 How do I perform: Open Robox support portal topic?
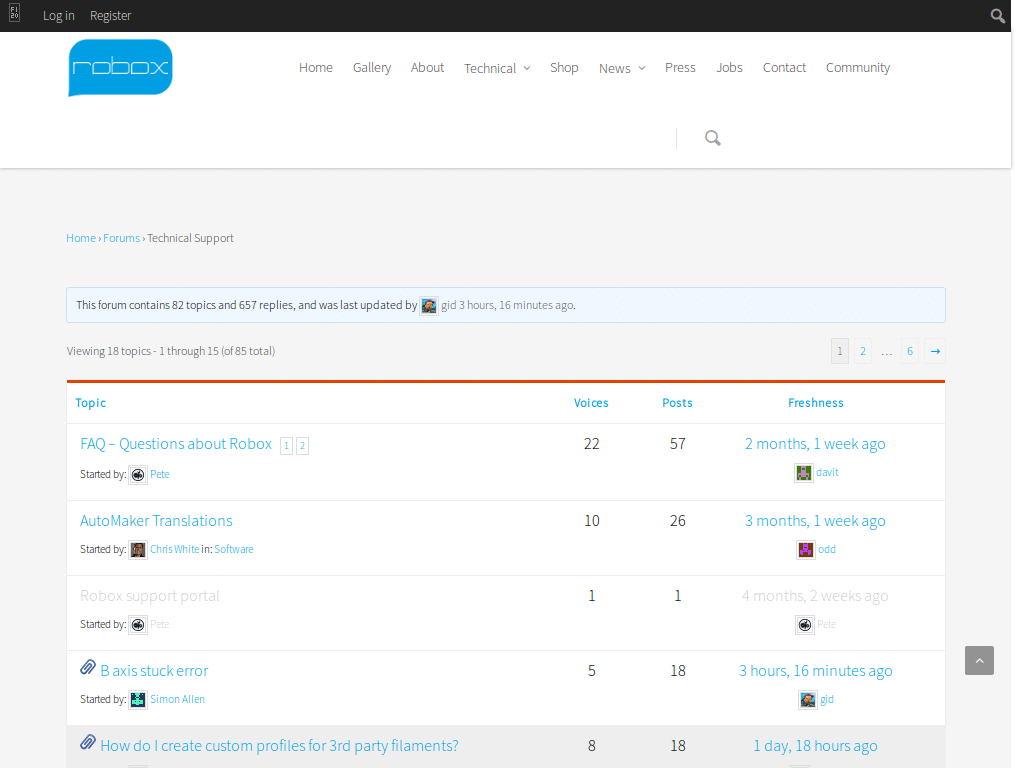150,596
